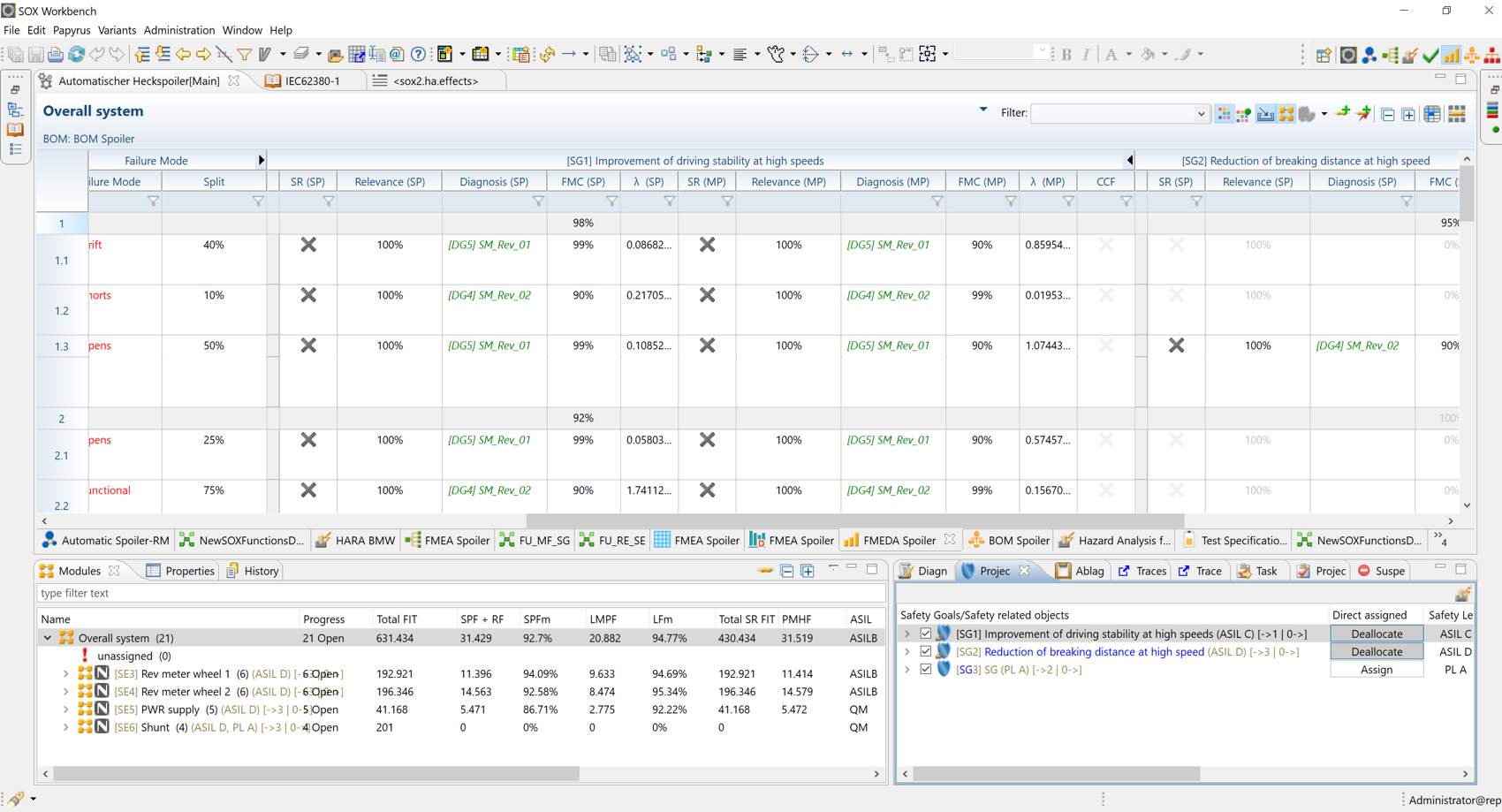
Task: Uncheck the SG1 safety goal checkbox
Action: pos(925,634)
